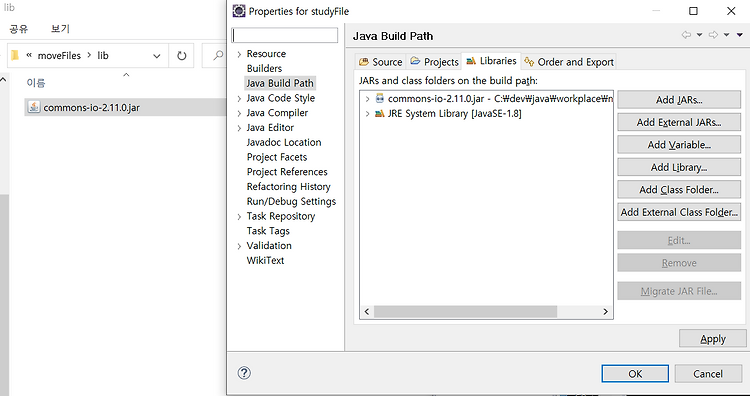Viewport: 750px width, 396px height.
Task: Click the Add External JARs... button
Action: tap(679, 122)
